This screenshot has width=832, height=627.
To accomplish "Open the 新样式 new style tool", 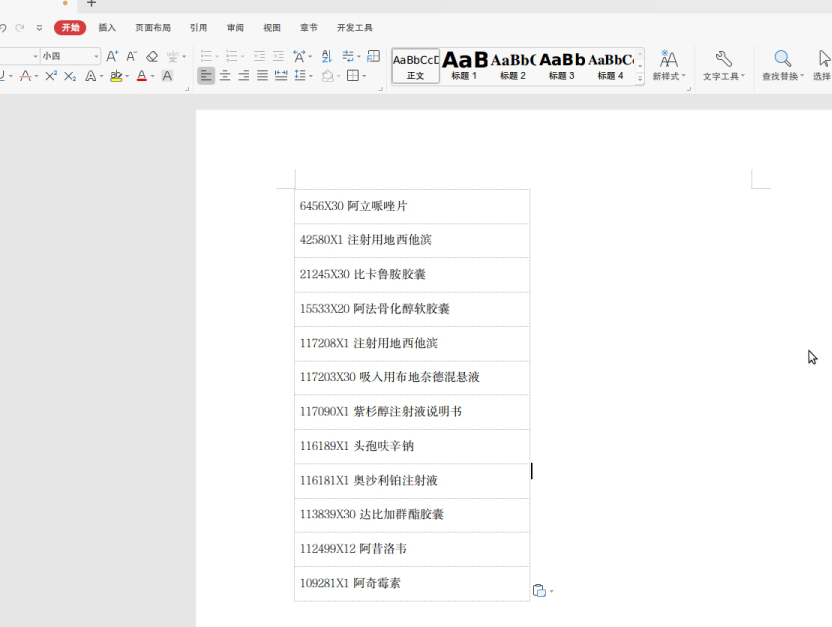I will click(x=669, y=65).
